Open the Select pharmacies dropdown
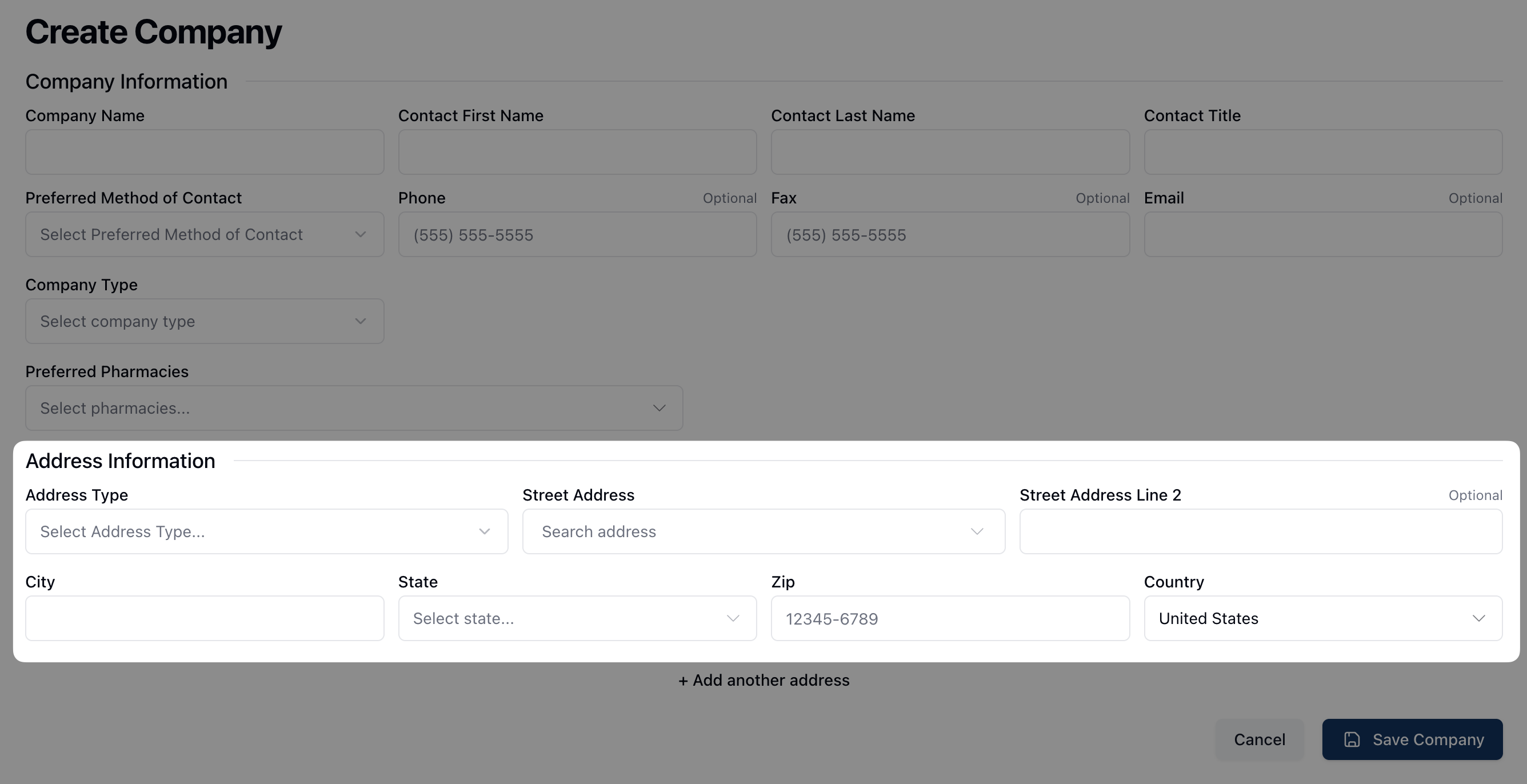The image size is (1527, 784). (x=353, y=409)
